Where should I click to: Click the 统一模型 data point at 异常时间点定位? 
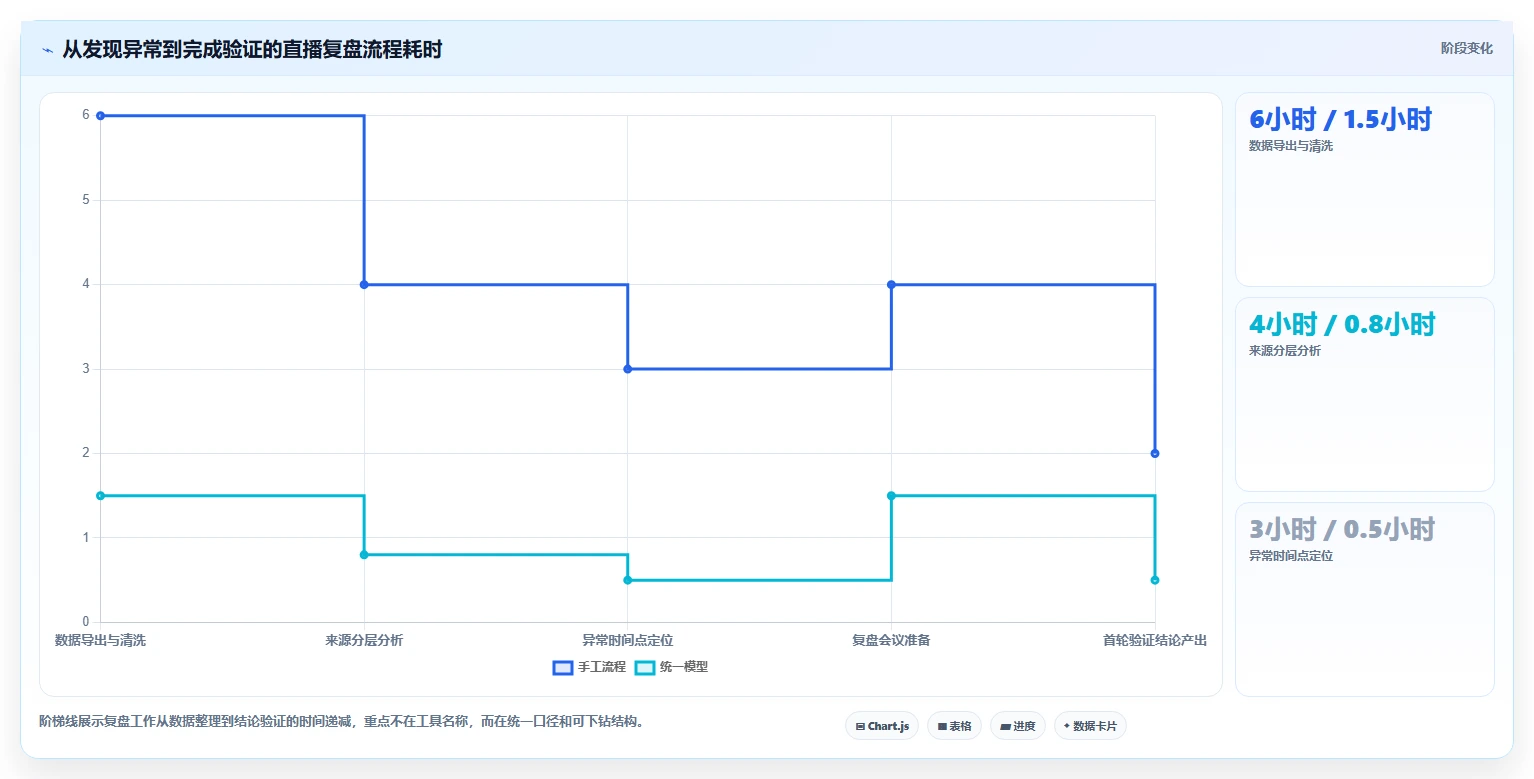628,580
